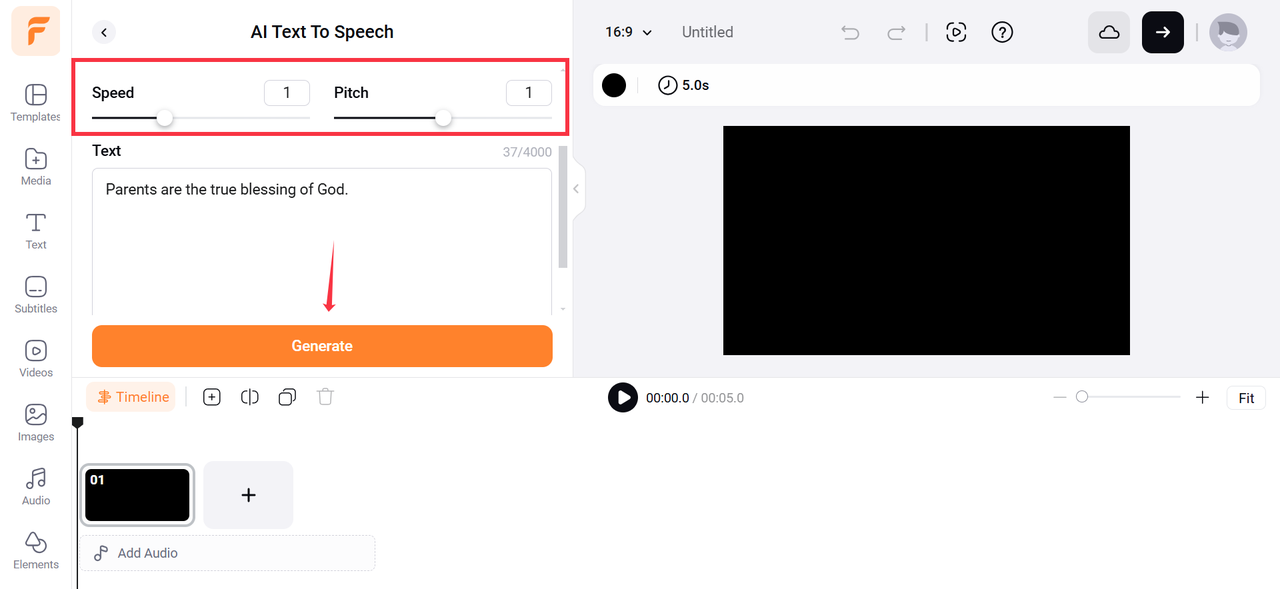Image resolution: width=1280 pixels, height=589 pixels.
Task: Click the black video canvas
Action: pos(926,240)
